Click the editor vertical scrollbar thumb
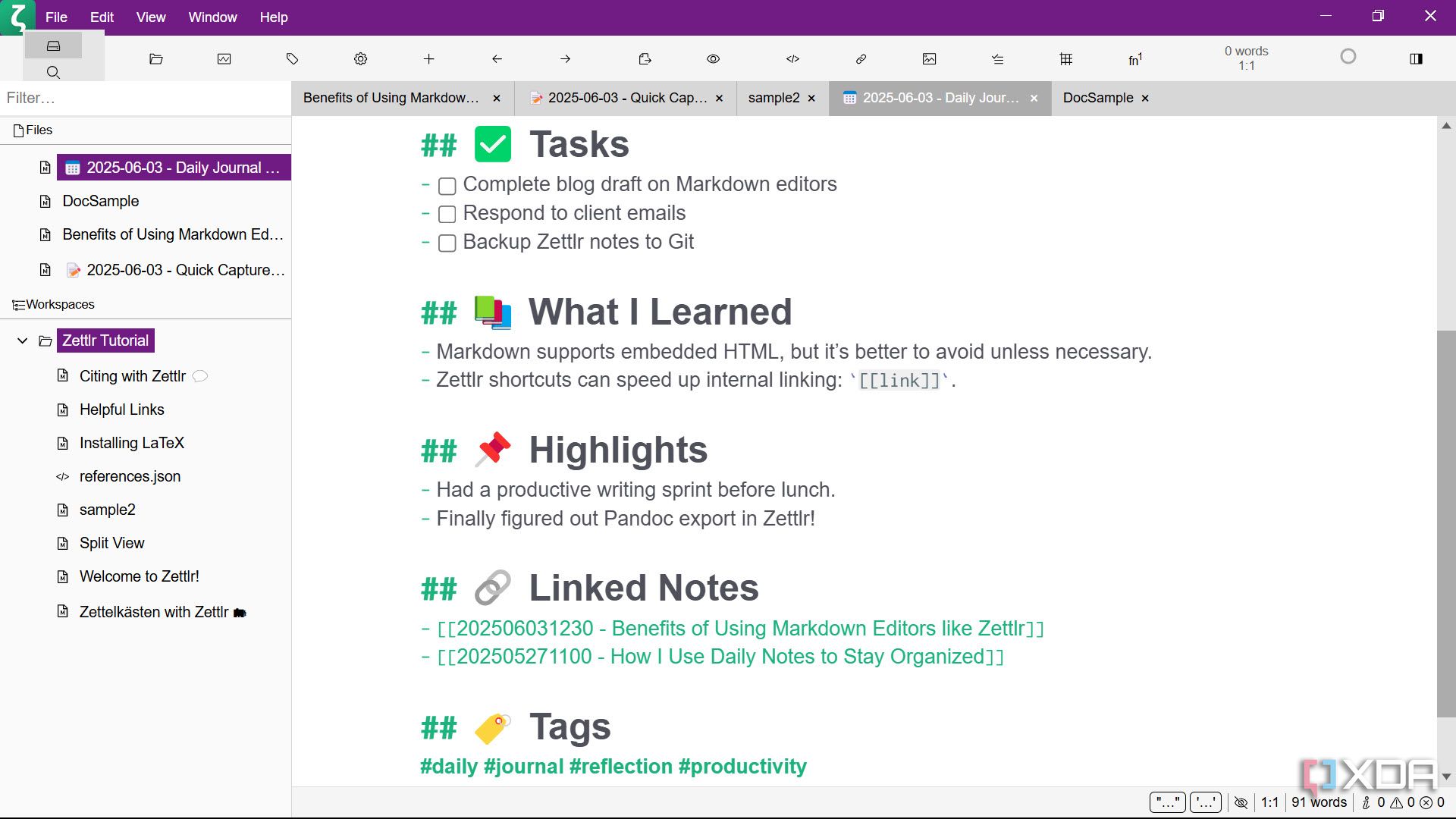The width and height of the screenshot is (1456, 819). [x=1446, y=523]
